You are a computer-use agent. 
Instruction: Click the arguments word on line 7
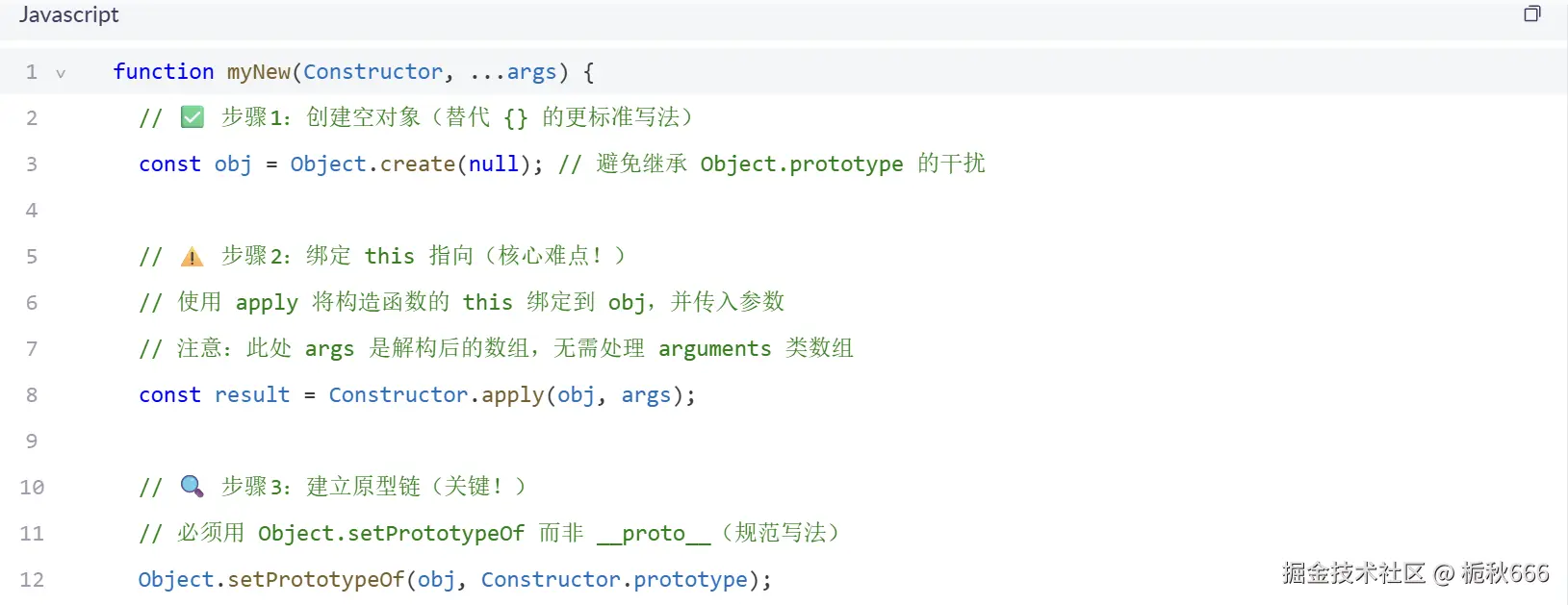714,349
